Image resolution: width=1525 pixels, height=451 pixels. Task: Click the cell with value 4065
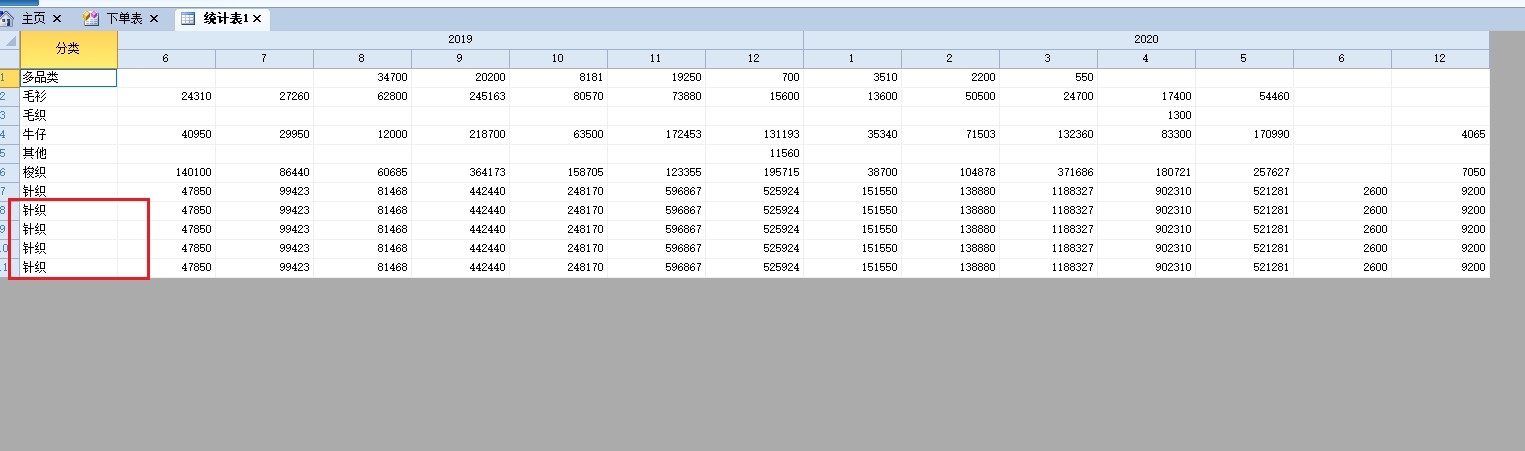pos(1440,134)
